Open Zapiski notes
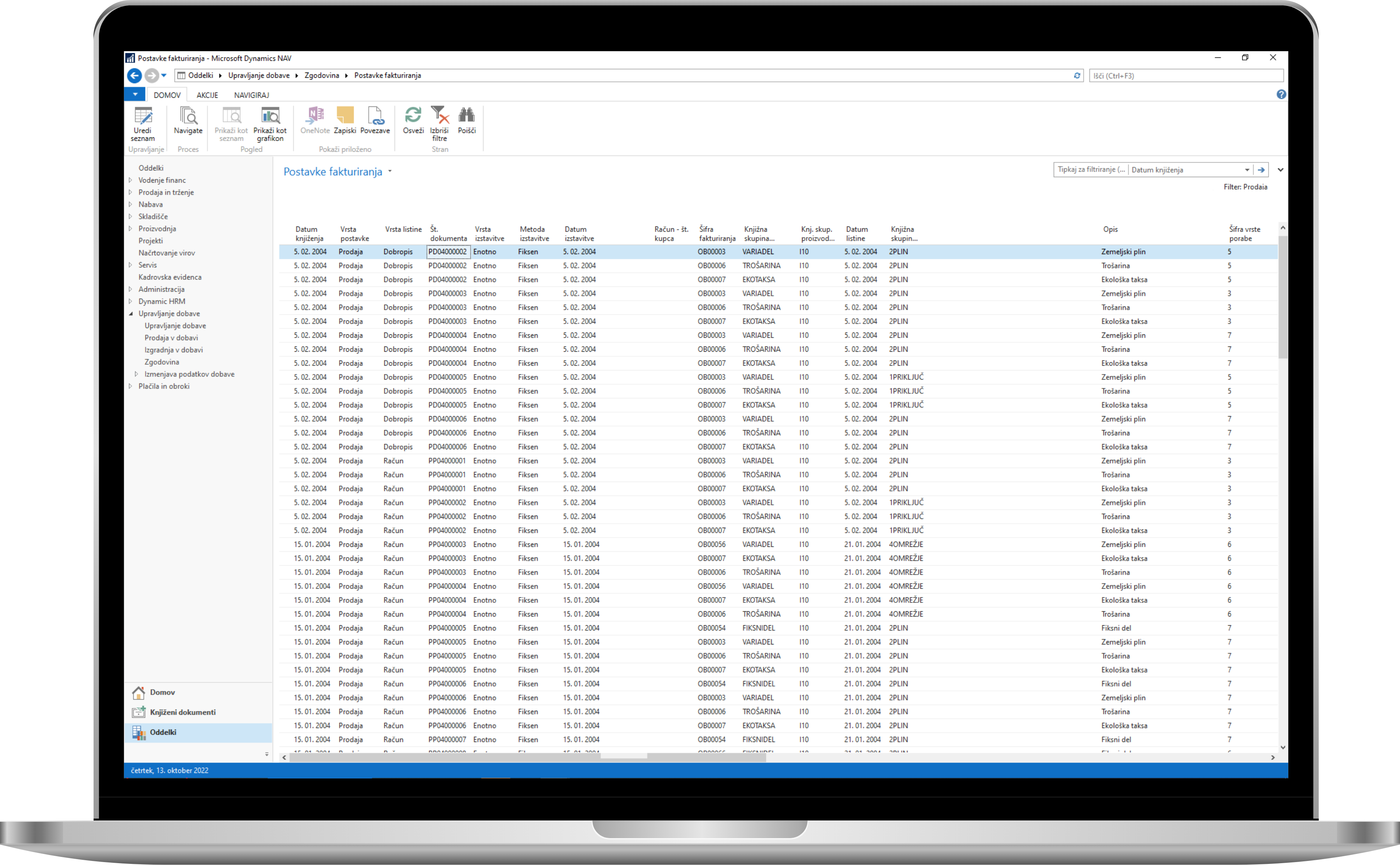This screenshot has width=1400, height=865. click(x=345, y=121)
